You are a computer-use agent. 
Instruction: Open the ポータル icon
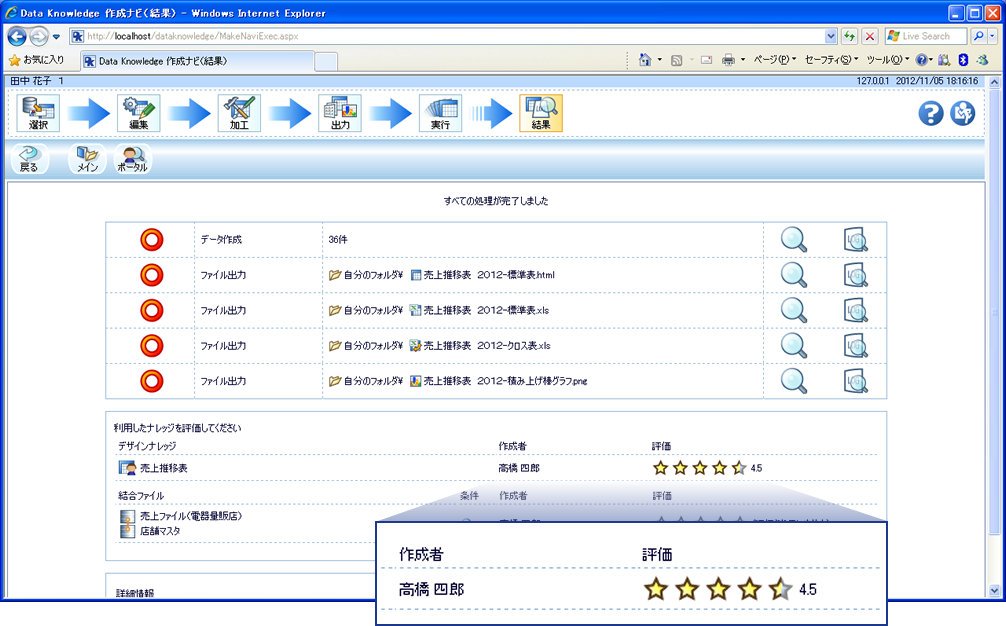coord(132,158)
